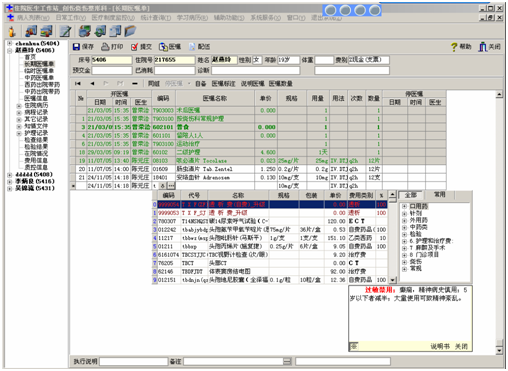Screen dimensions: 508x371
Task: Click the 诊断 diagnosis input field
Action: [x=256, y=70]
